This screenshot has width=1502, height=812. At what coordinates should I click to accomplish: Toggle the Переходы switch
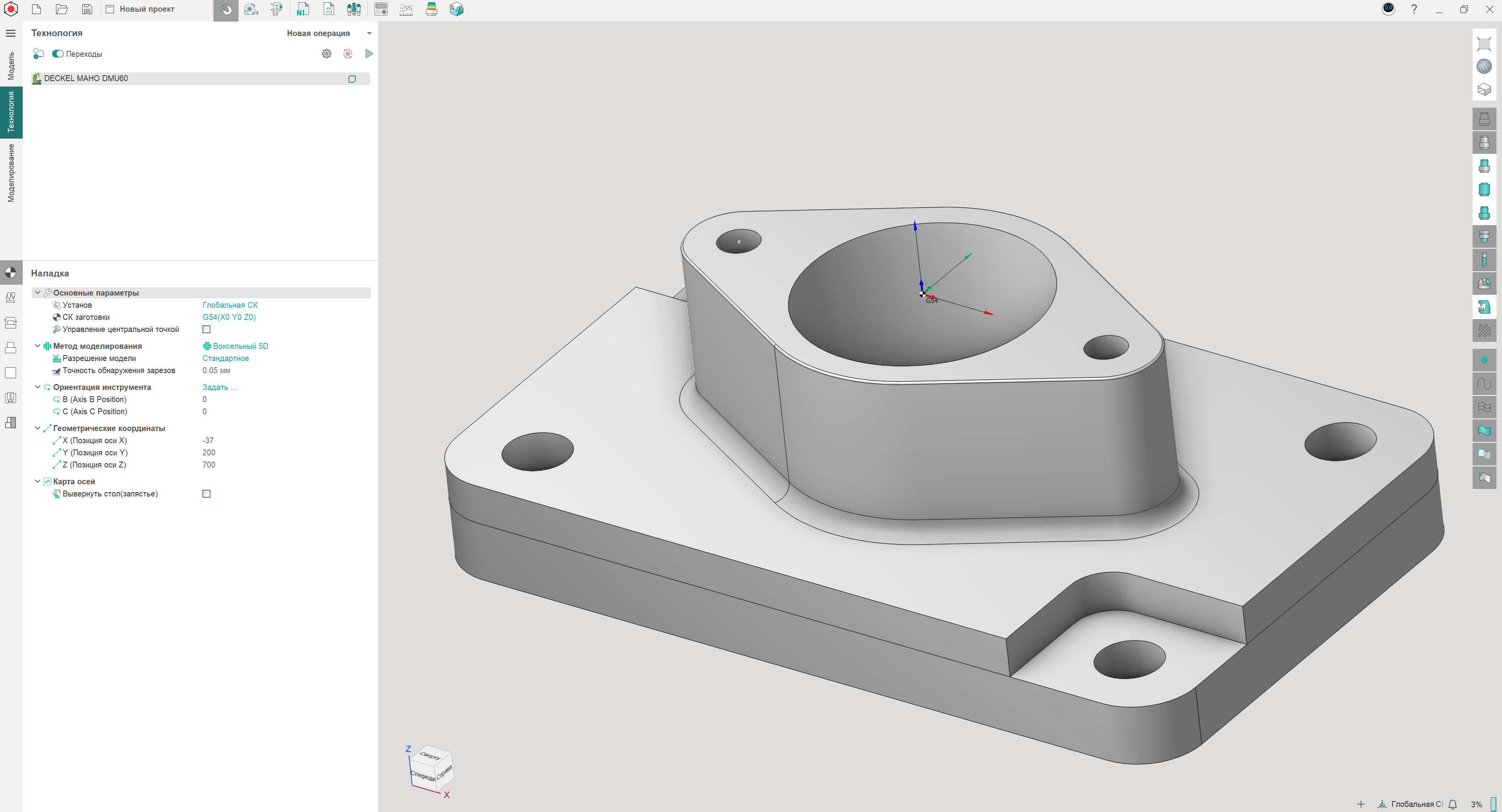pos(58,54)
